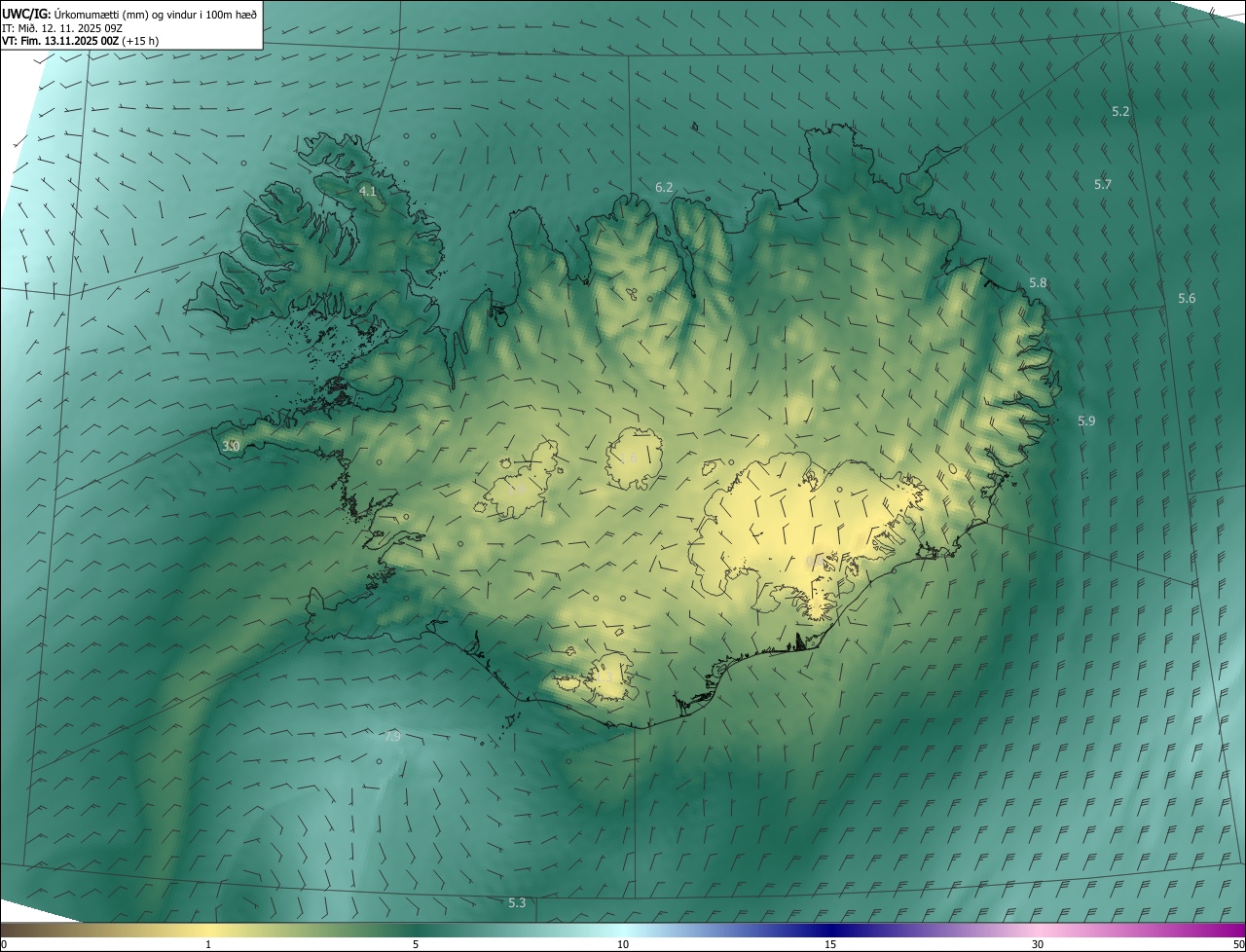
Task: Pick the 5.7 value label
Action: (x=1103, y=184)
